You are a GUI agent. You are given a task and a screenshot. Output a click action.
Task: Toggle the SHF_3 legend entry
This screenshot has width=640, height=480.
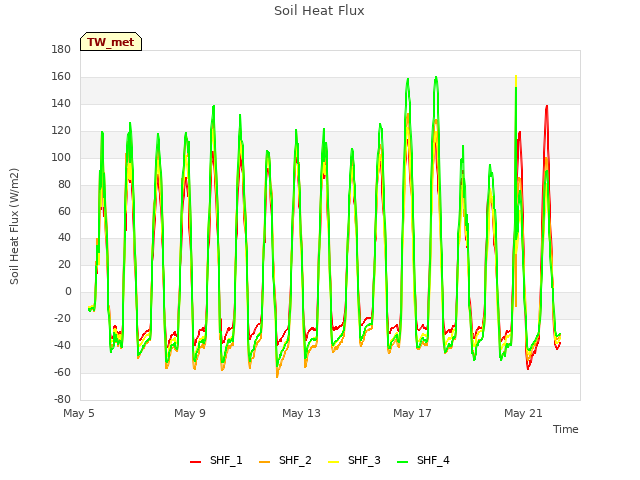(x=354, y=460)
